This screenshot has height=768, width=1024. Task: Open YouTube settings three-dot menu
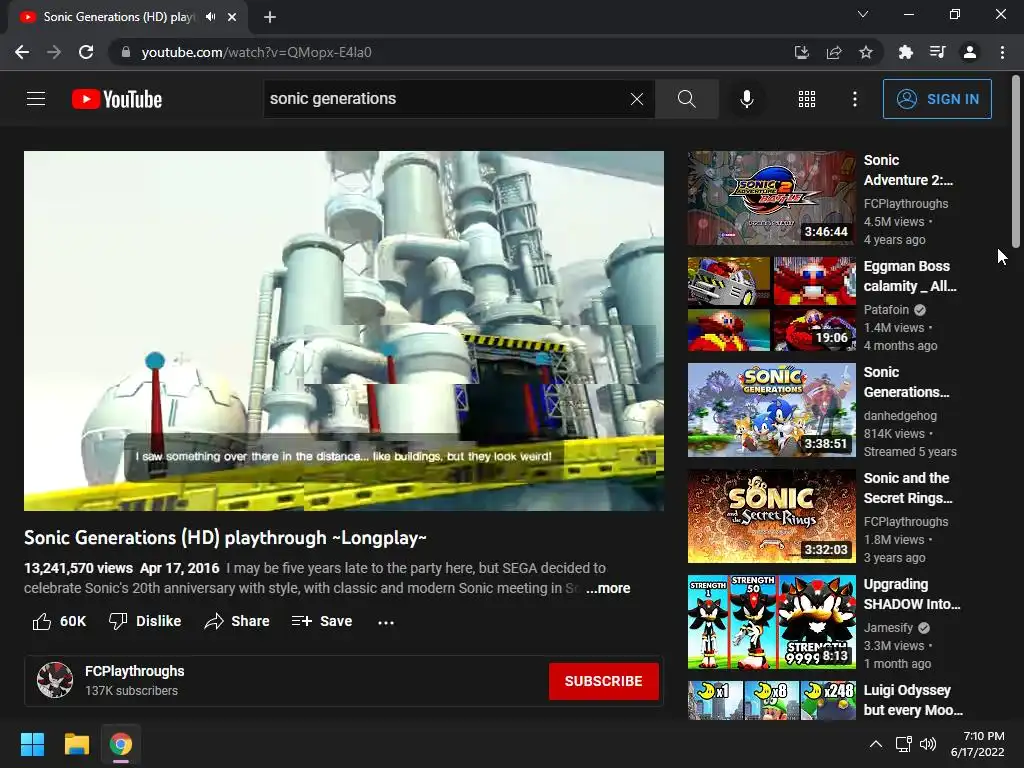click(855, 99)
